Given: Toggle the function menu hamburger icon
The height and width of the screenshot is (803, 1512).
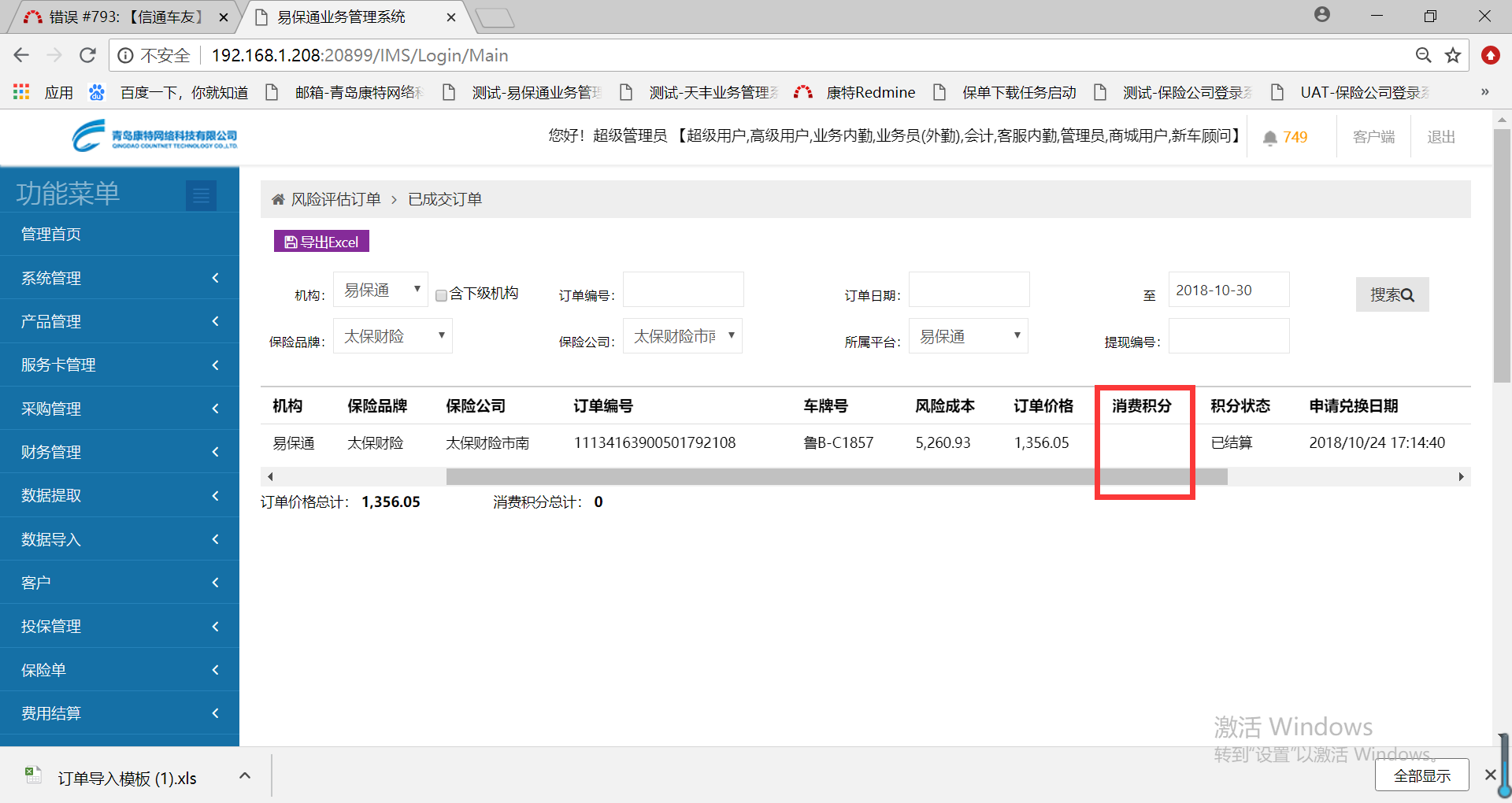Looking at the screenshot, I should coord(201,195).
